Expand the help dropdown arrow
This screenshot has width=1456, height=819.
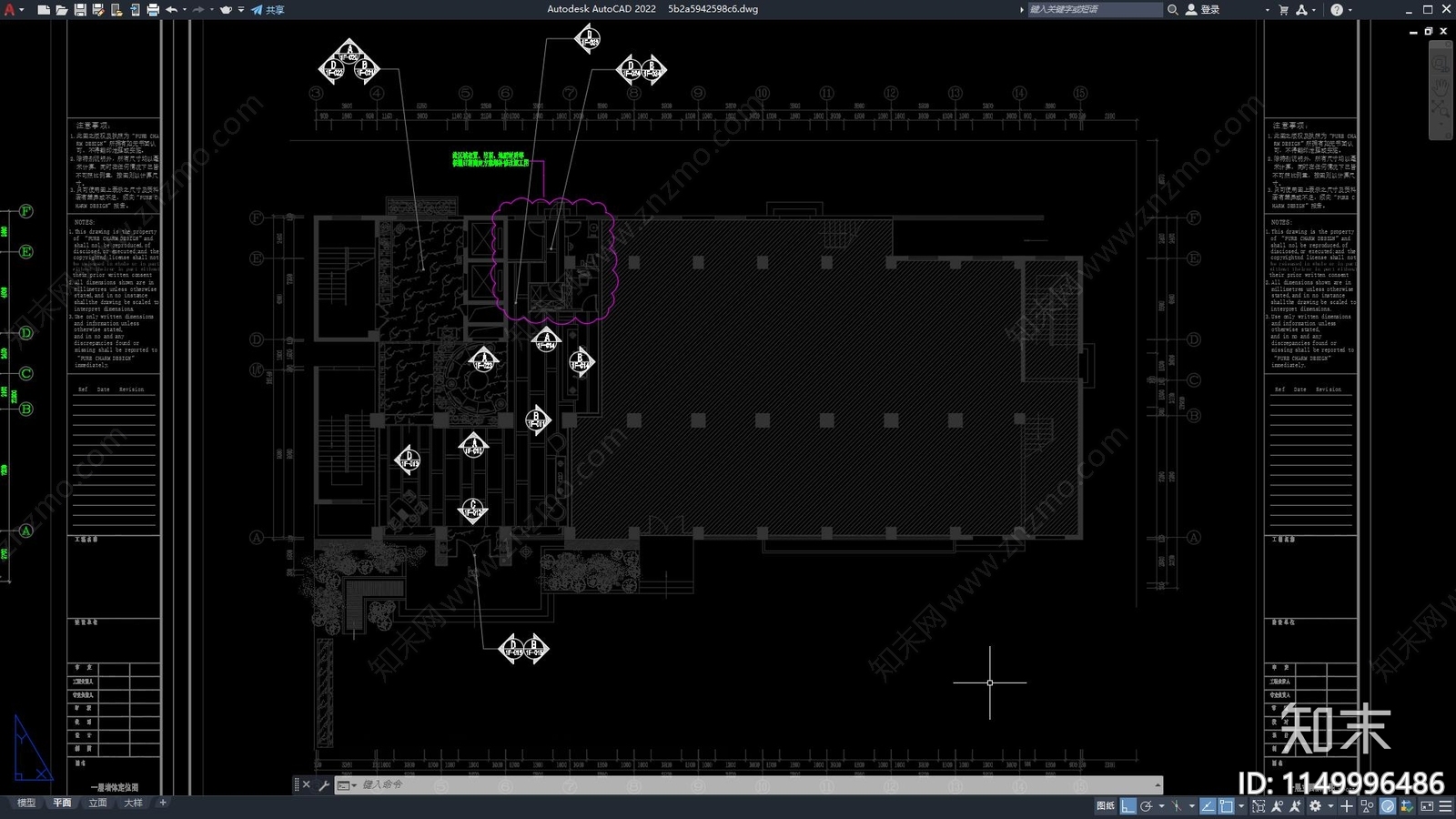coord(1350,9)
